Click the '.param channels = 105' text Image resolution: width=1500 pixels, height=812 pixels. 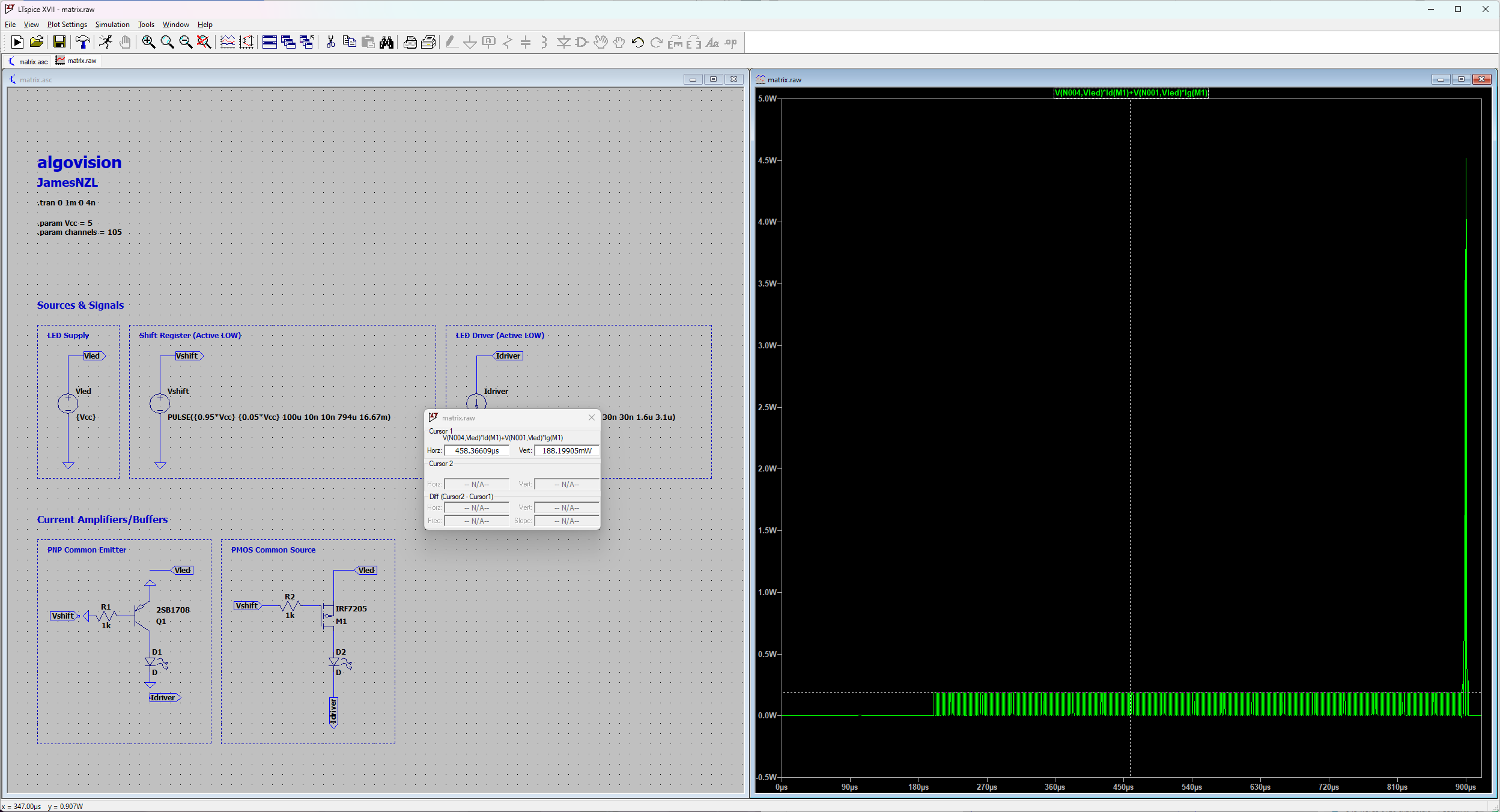click(79, 232)
